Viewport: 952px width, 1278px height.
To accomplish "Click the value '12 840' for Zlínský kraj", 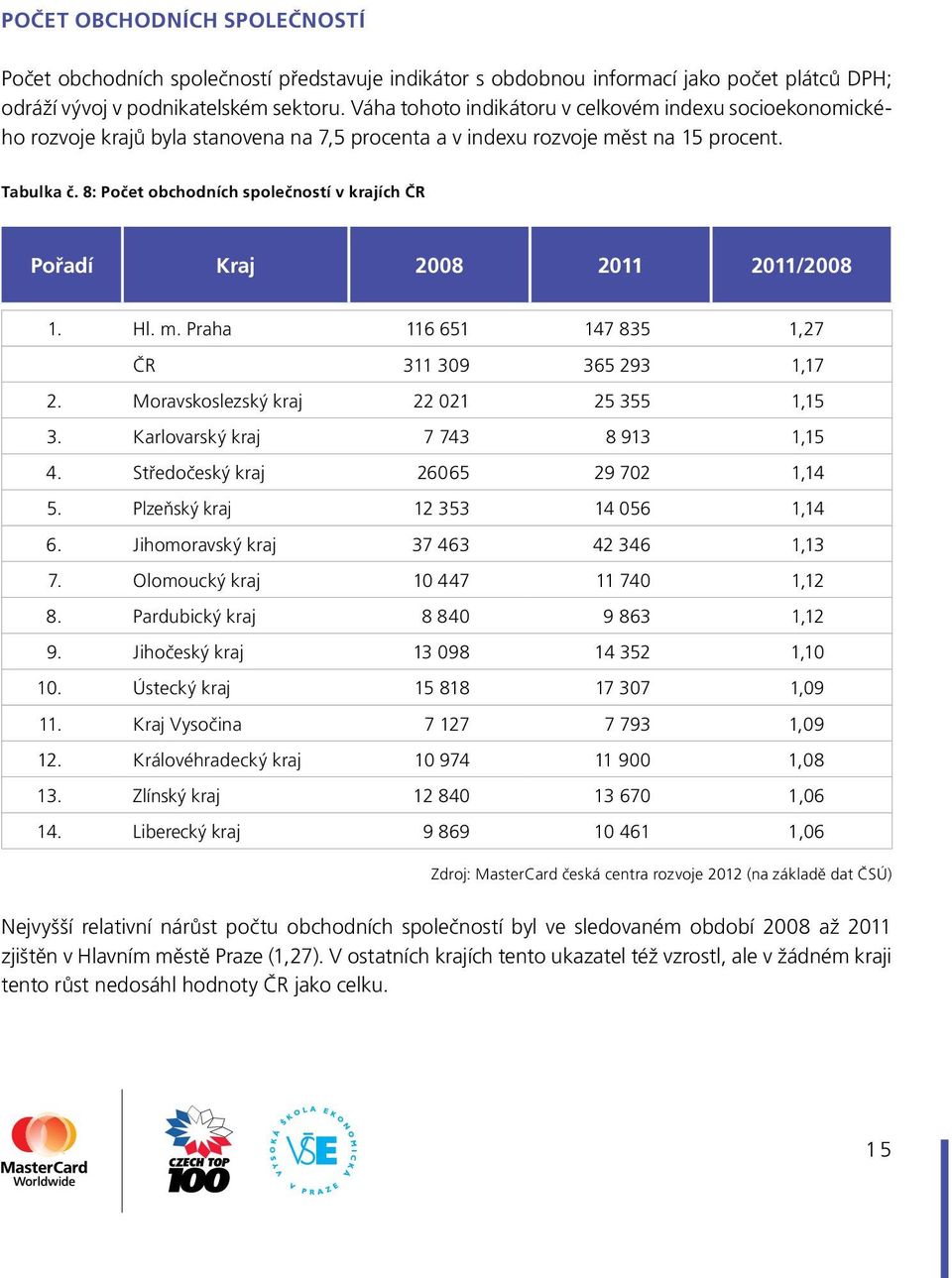I will [x=441, y=796].
